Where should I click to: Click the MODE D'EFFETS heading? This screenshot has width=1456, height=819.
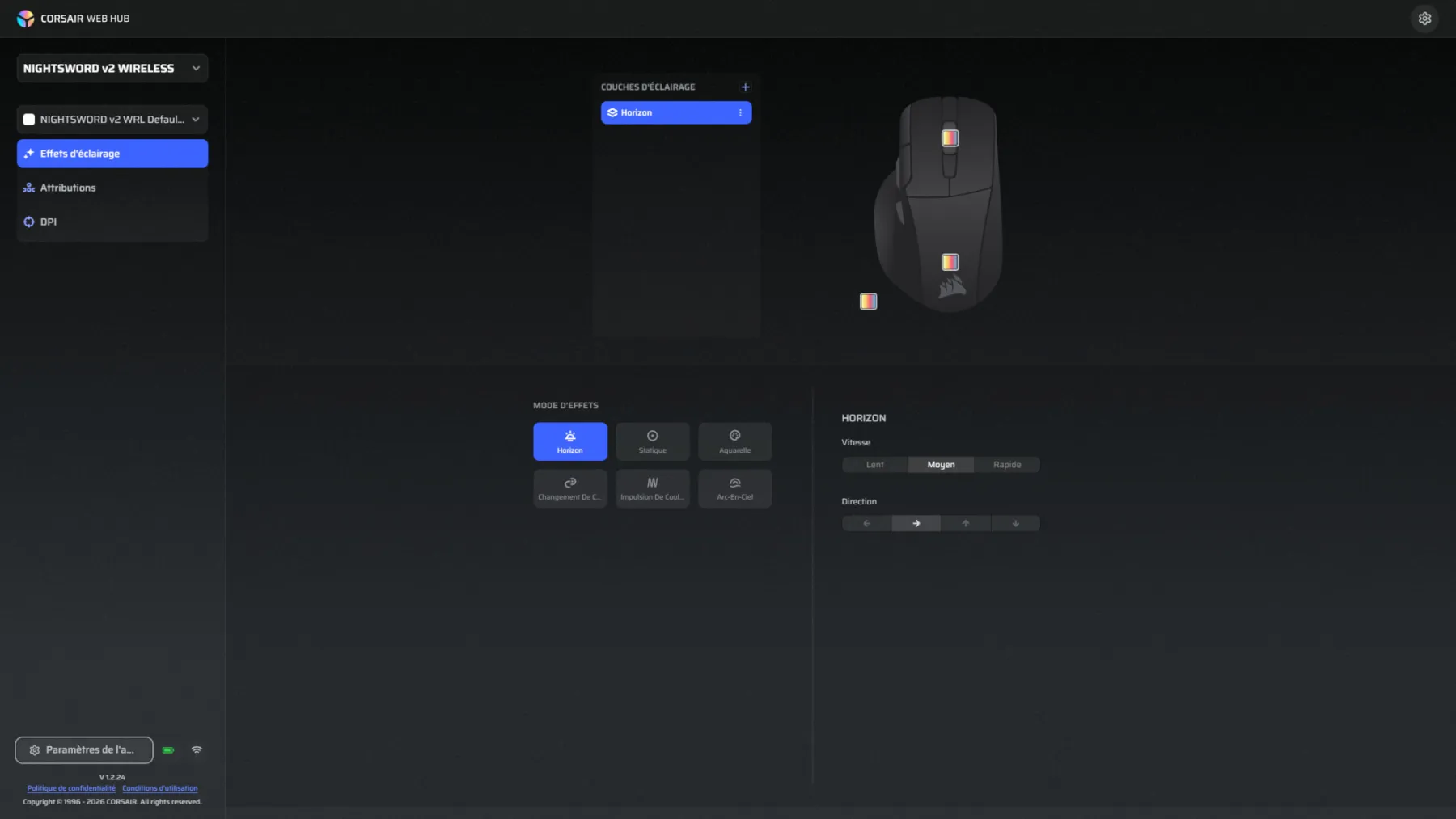point(566,405)
